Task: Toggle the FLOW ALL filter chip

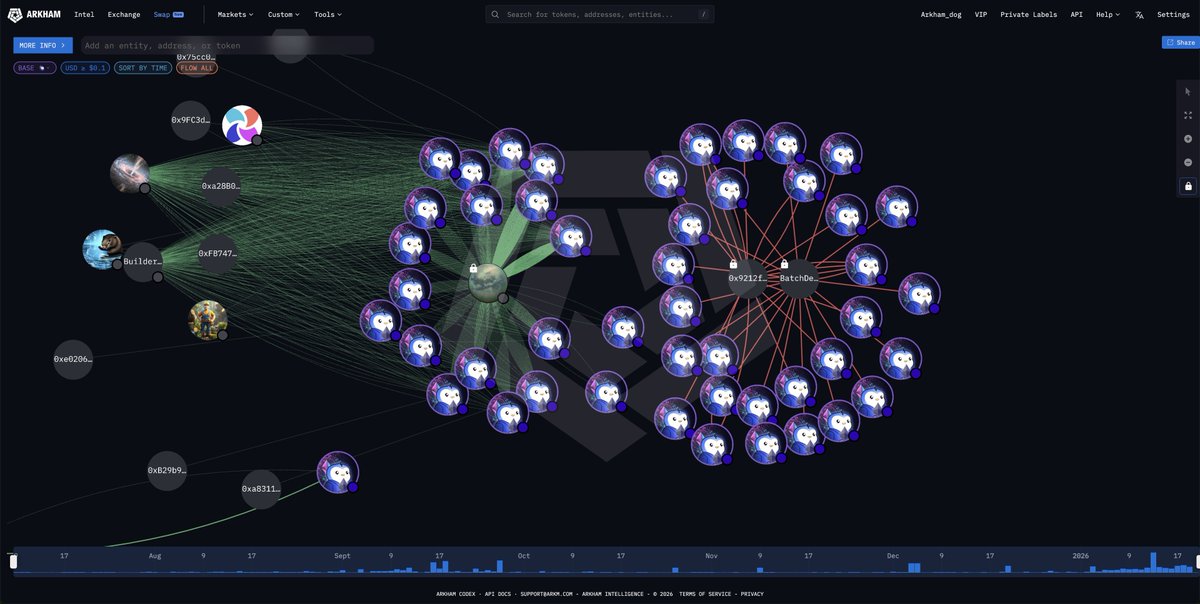Action: (x=197, y=68)
